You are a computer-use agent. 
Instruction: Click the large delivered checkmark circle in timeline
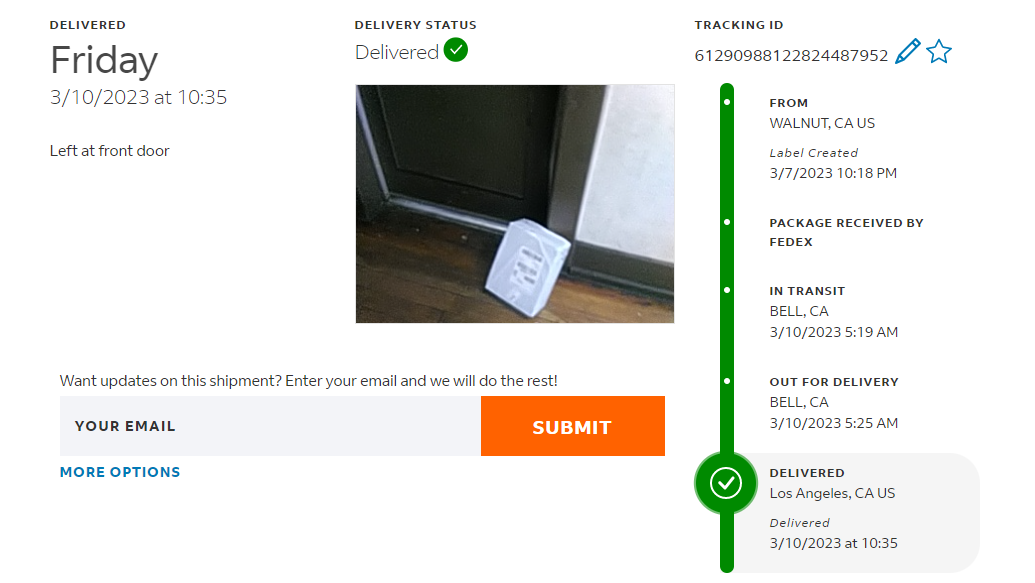pos(726,483)
